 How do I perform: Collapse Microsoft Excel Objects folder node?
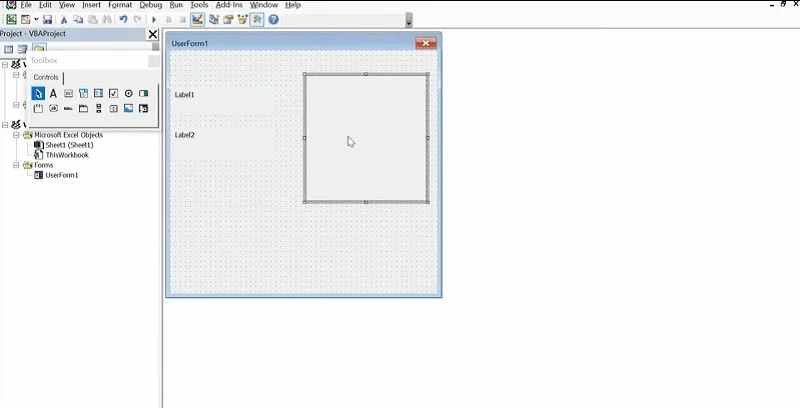point(16,135)
